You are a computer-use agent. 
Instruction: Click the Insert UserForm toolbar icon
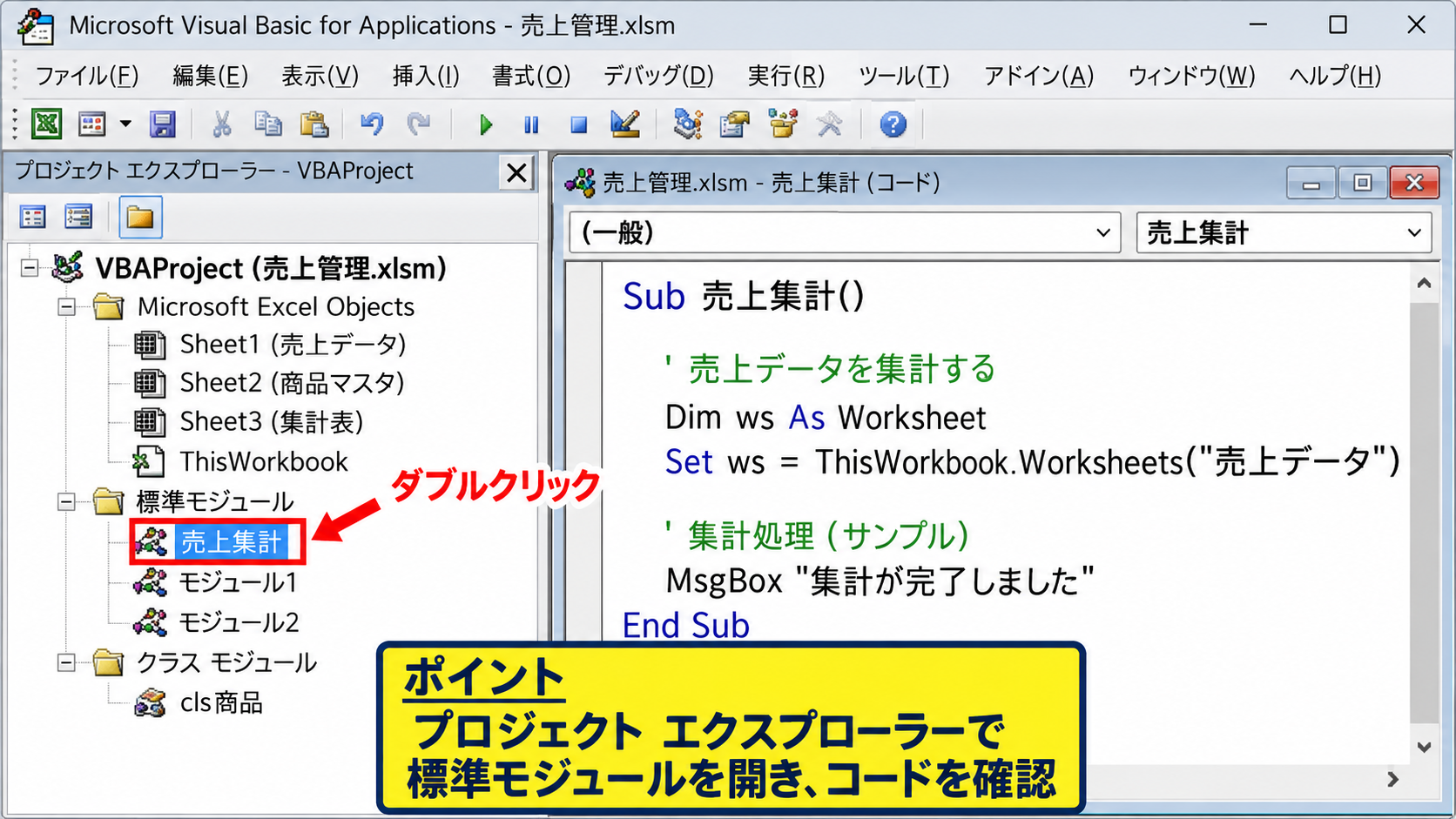92,124
